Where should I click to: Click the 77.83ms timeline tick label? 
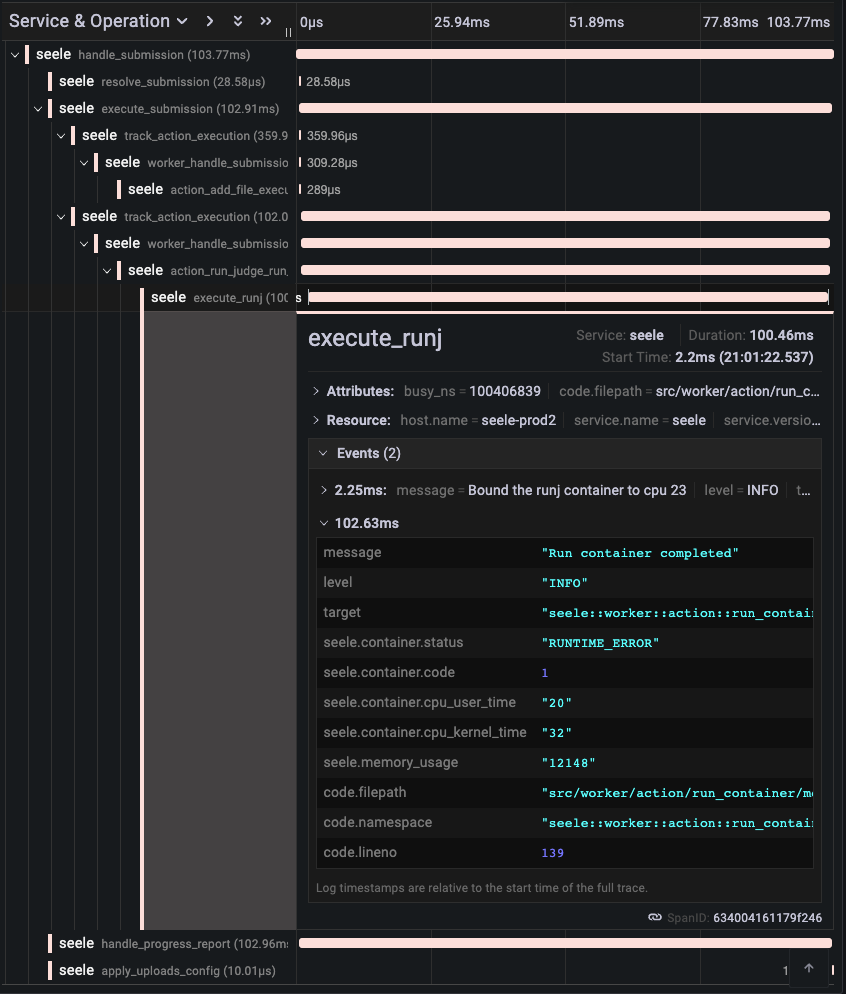pos(731,22)
